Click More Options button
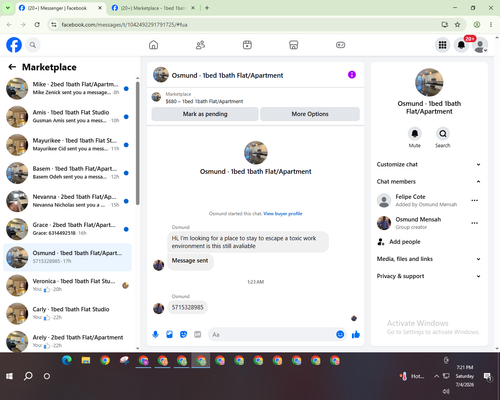The height and width of the screenshot is (400, 500). pyautogui.click(x=310, y=114)
